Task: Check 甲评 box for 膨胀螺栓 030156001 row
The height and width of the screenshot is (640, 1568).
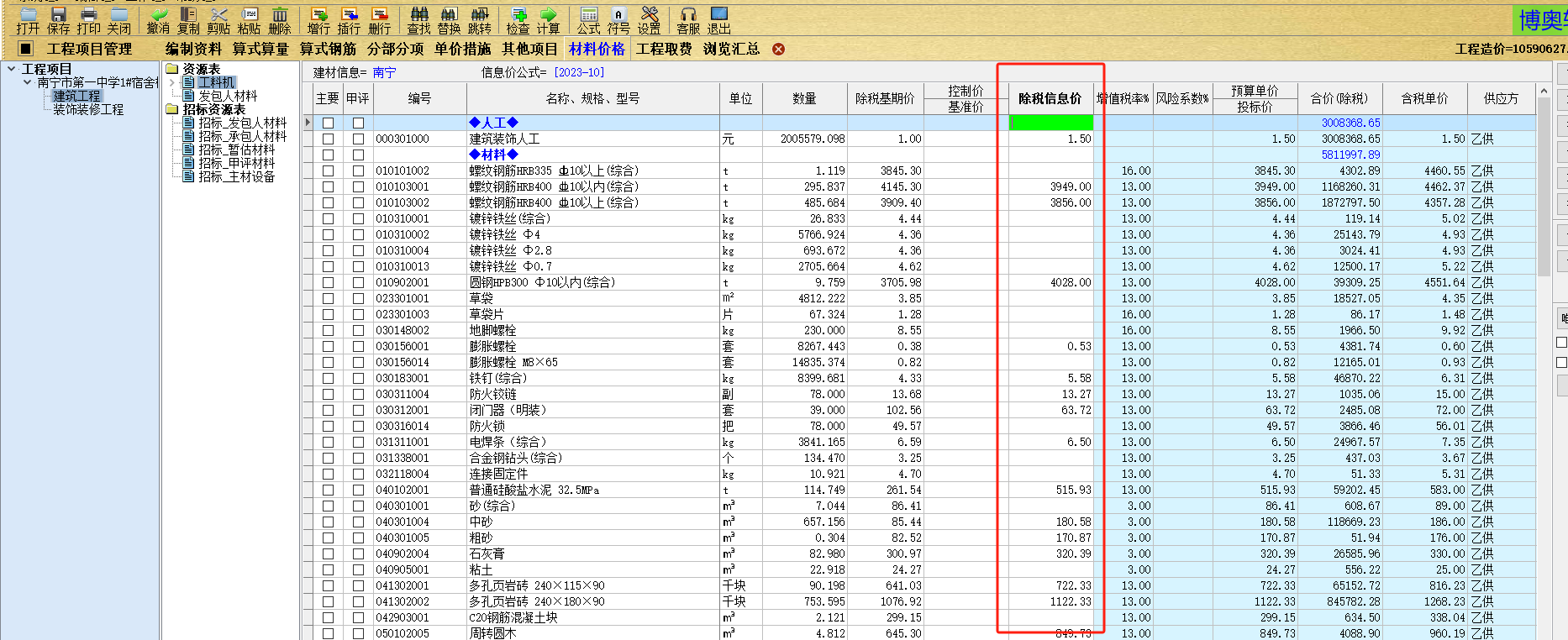Action: [x=358, y=346]
